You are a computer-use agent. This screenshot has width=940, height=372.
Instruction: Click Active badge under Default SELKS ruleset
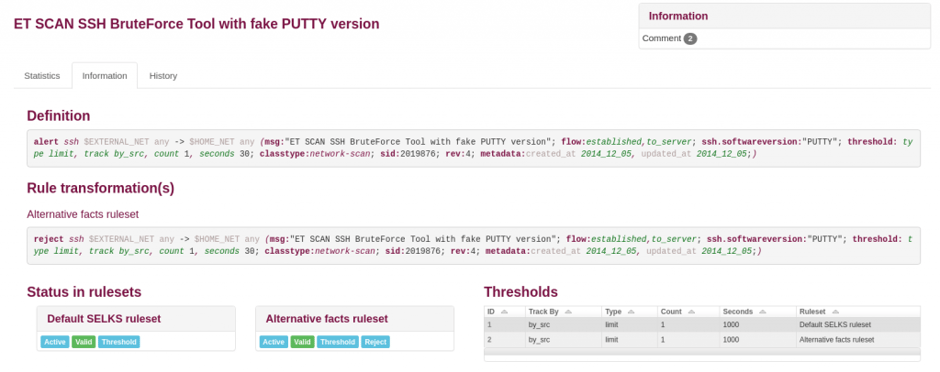pyautogui.click(x=55, y=342)
